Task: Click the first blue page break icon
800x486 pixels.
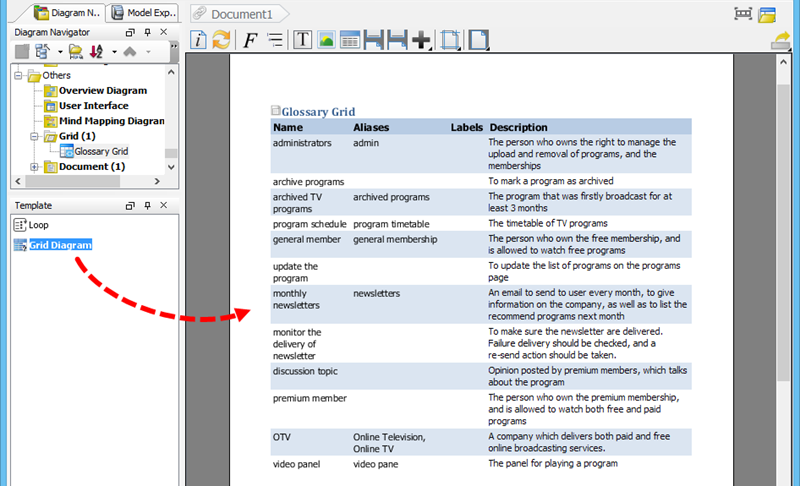Action: click(x=373, y=40)
